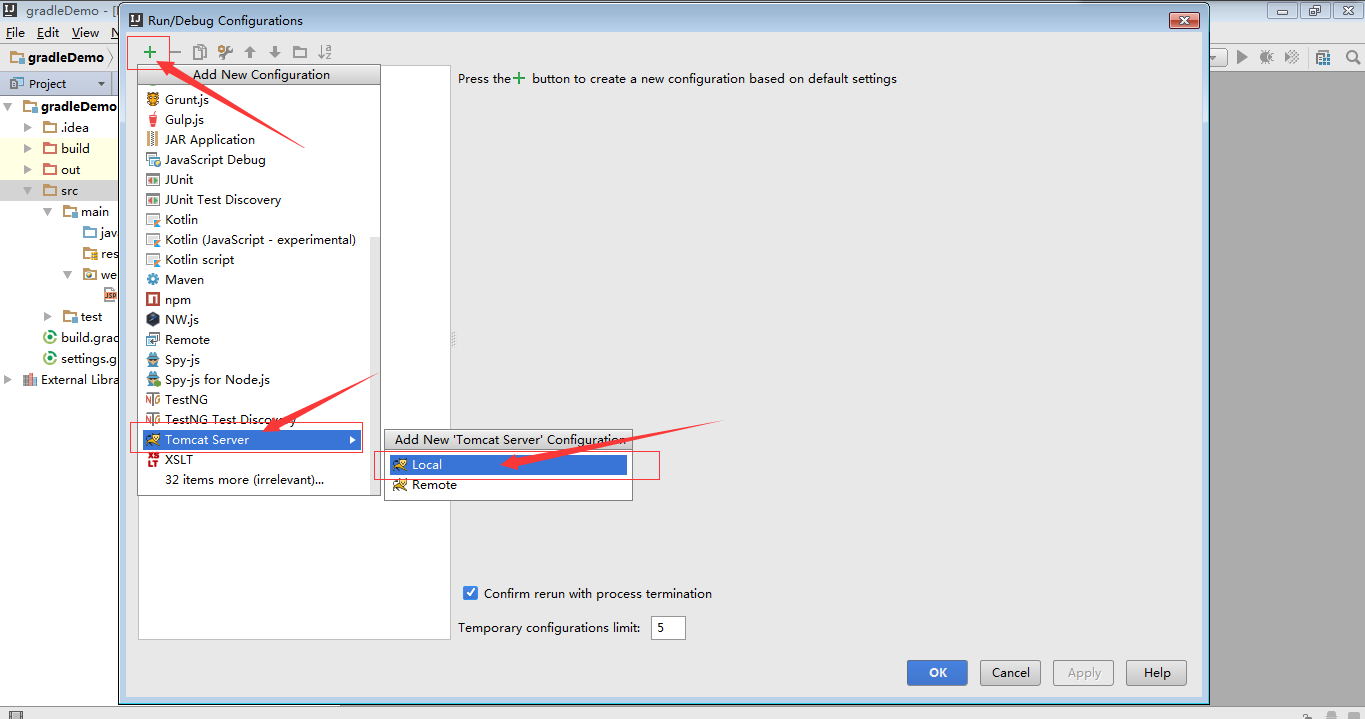
Task: Click the Help button
Action: [x=1157, y=673]
